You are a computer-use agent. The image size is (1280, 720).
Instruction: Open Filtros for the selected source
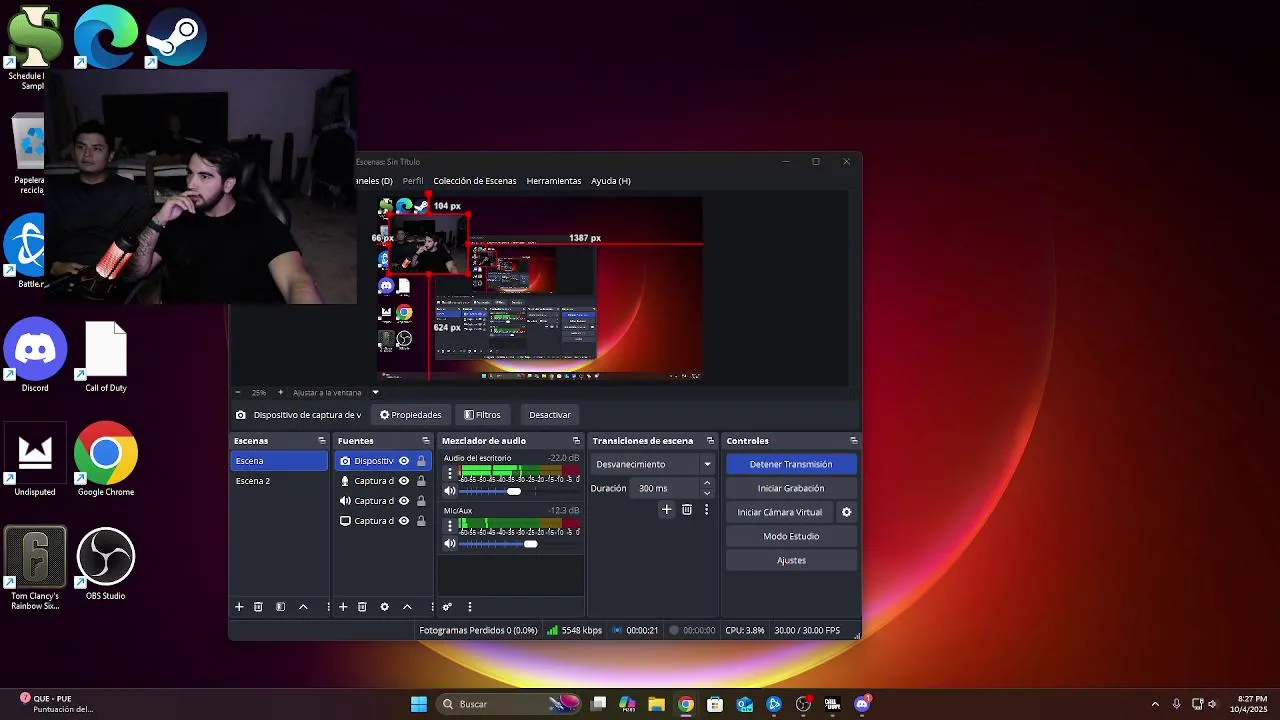482,415
